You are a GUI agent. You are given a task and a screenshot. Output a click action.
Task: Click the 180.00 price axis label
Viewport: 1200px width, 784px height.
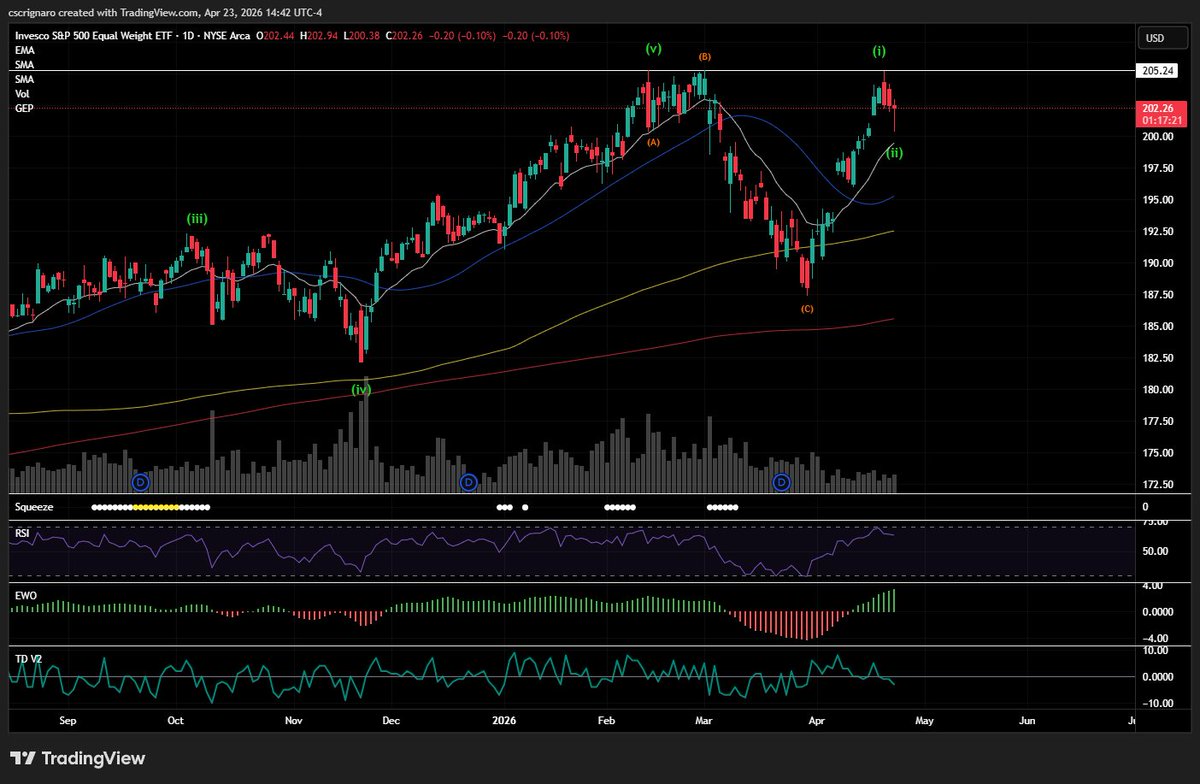1160,390
